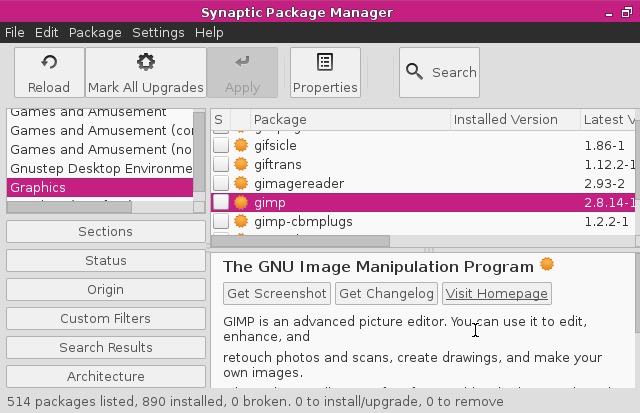Click the Search magnifier icon
Image resolution: width=640 pixels, height=413 pixels.
point(415,72)
